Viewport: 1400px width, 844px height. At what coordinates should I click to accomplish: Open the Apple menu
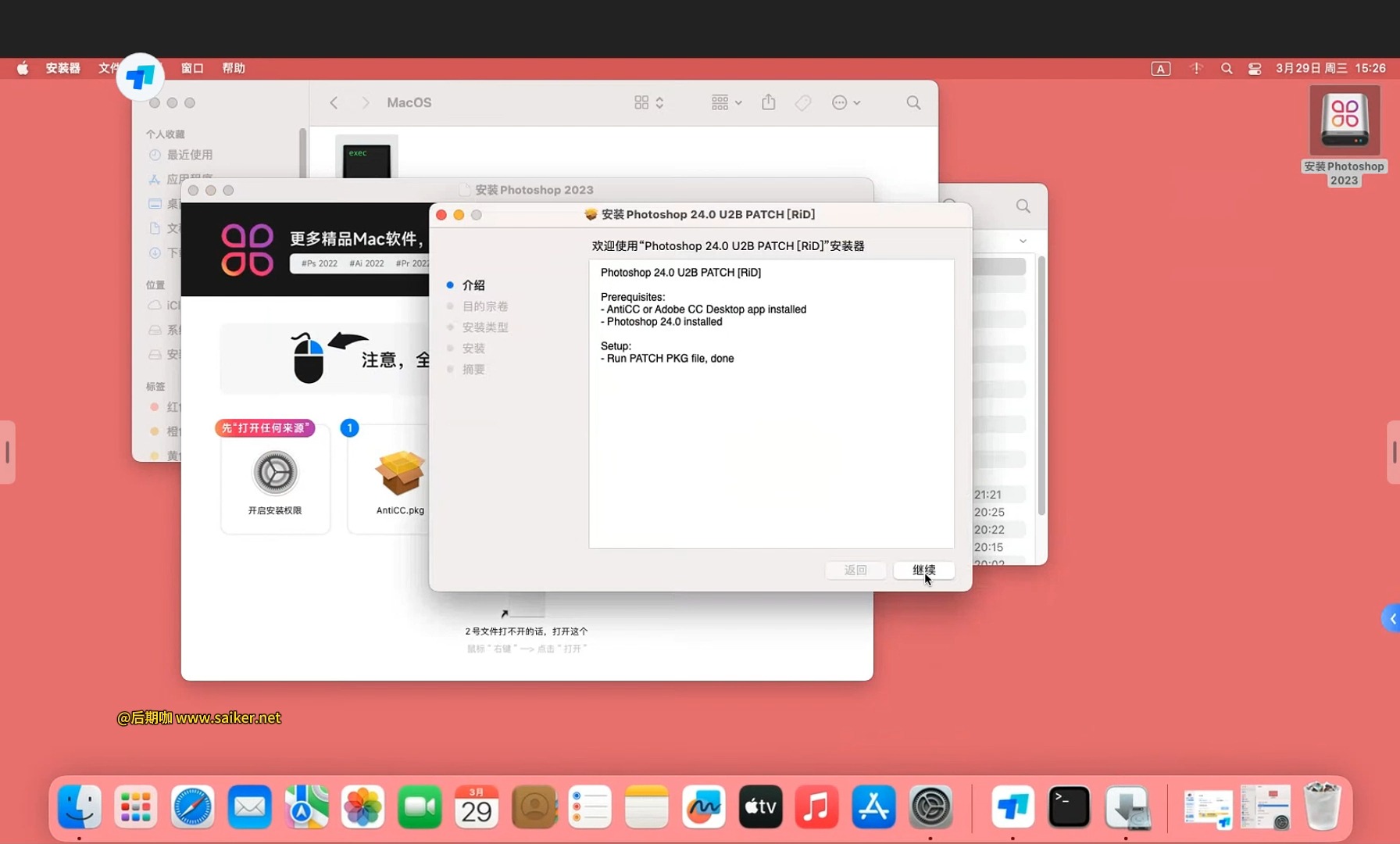click(x=23, y=68)
